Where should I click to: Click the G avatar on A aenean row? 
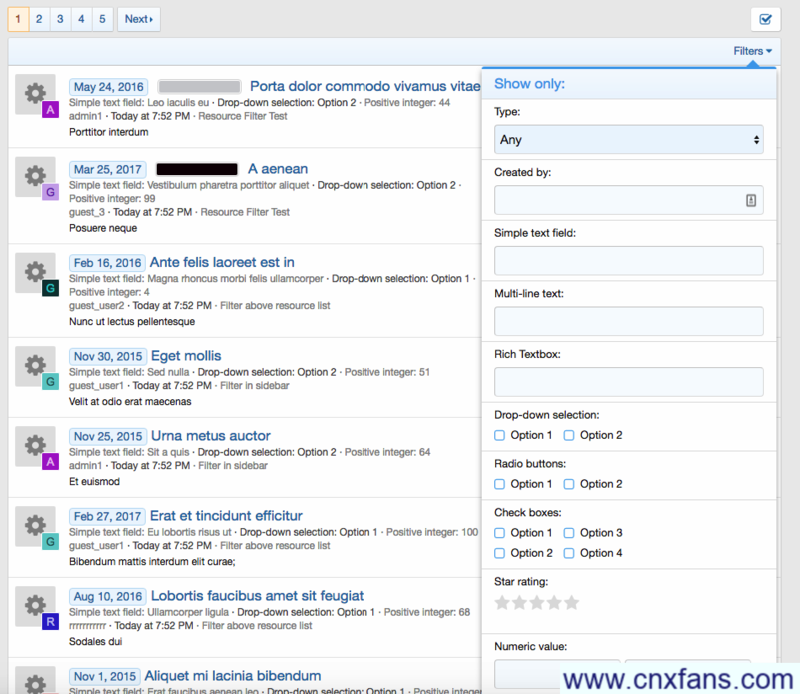pyautogui.click(x=50, y=192)
